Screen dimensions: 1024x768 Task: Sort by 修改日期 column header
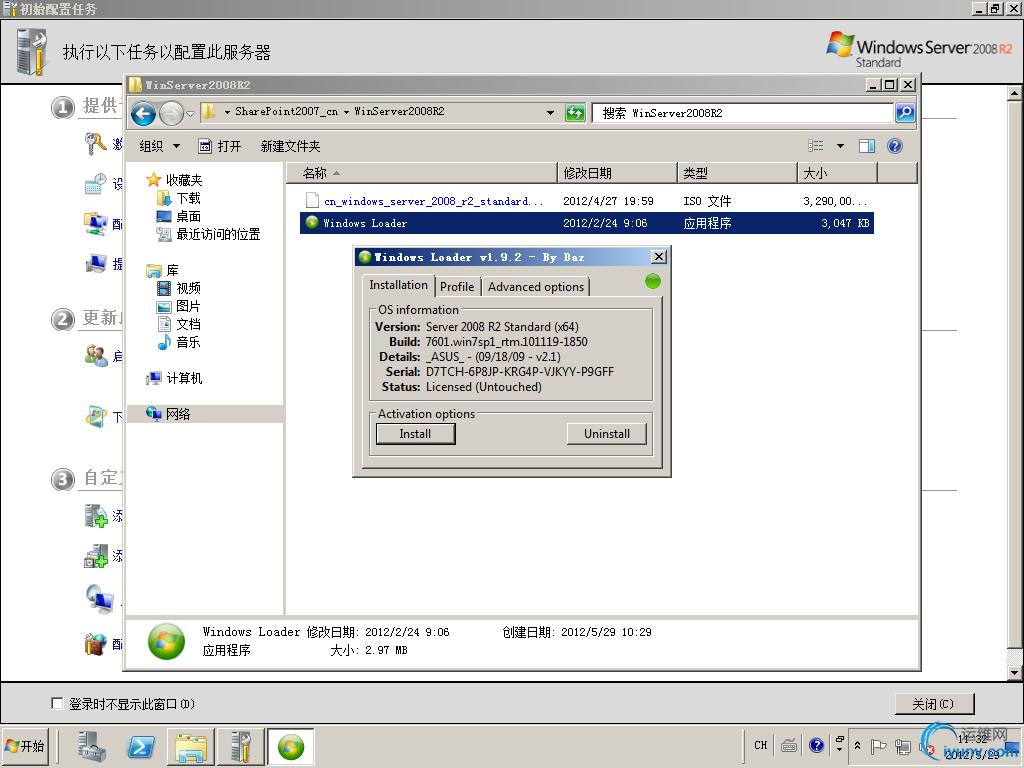618,173
